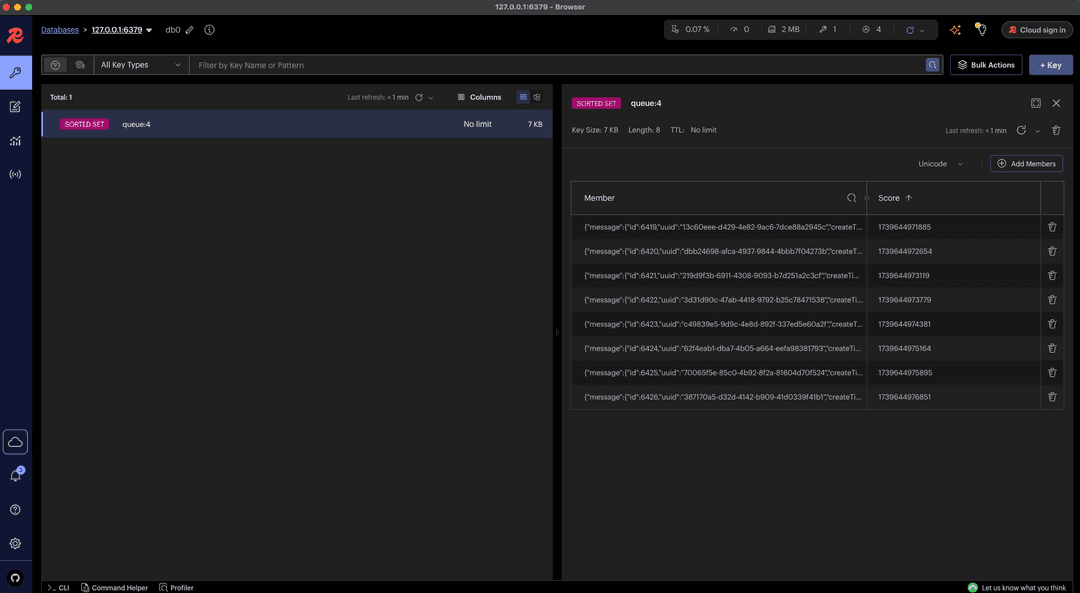Refresh the queue:4 key details
This screenshot has width=1080, height=593.
[x=1021, y=130]
